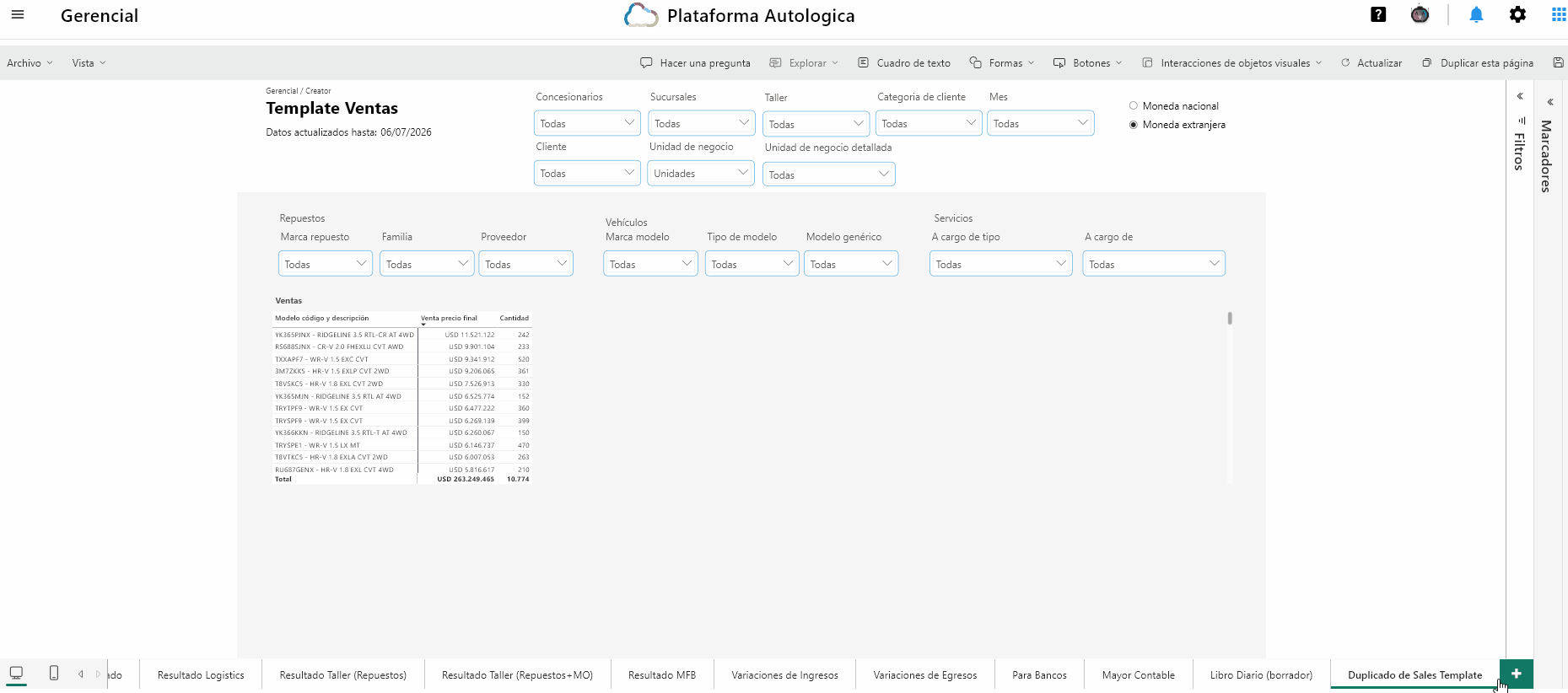Expand the Marcadores pane chevron
This screenshot has width=1568, height=693.
1550,102
